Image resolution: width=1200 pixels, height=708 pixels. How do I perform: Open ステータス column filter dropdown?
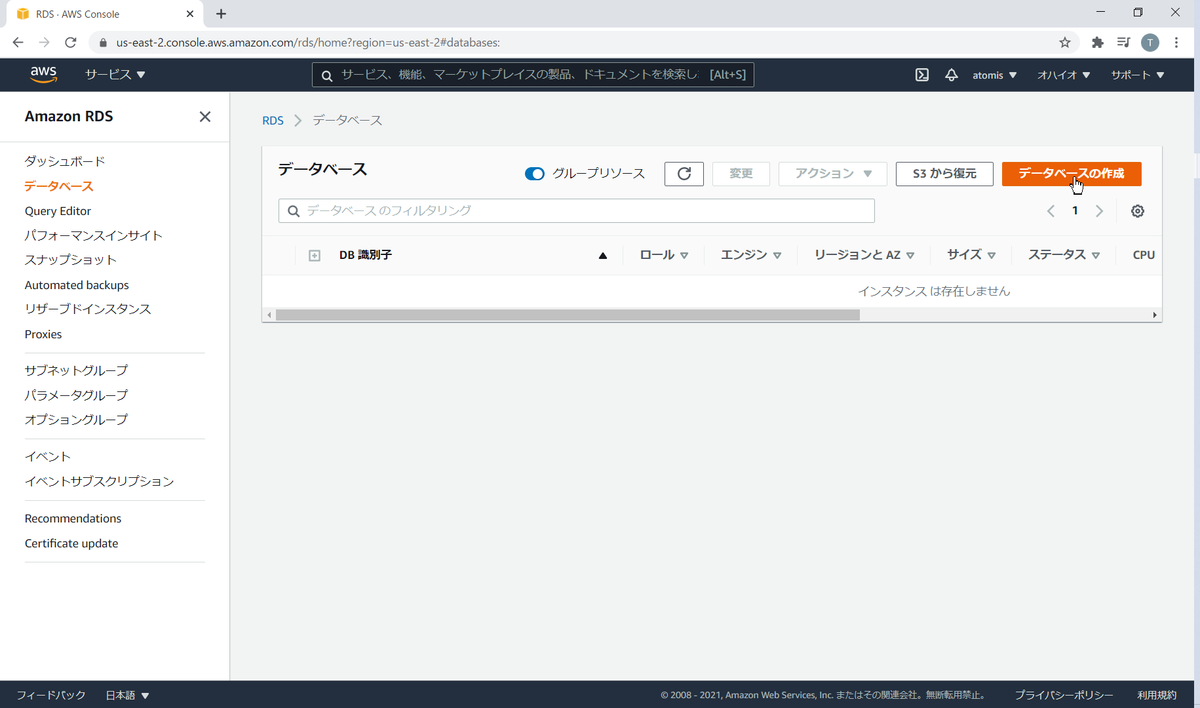(1096, 256)
